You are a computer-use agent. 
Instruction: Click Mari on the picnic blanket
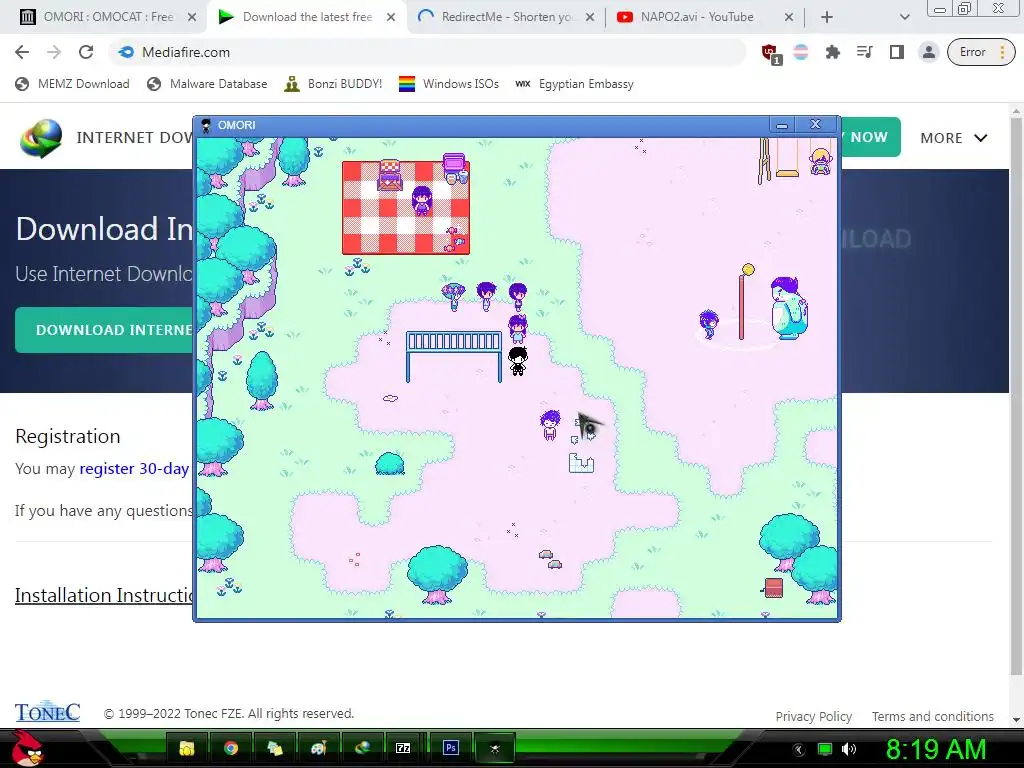pyautogui.click(x=422, y=201)
